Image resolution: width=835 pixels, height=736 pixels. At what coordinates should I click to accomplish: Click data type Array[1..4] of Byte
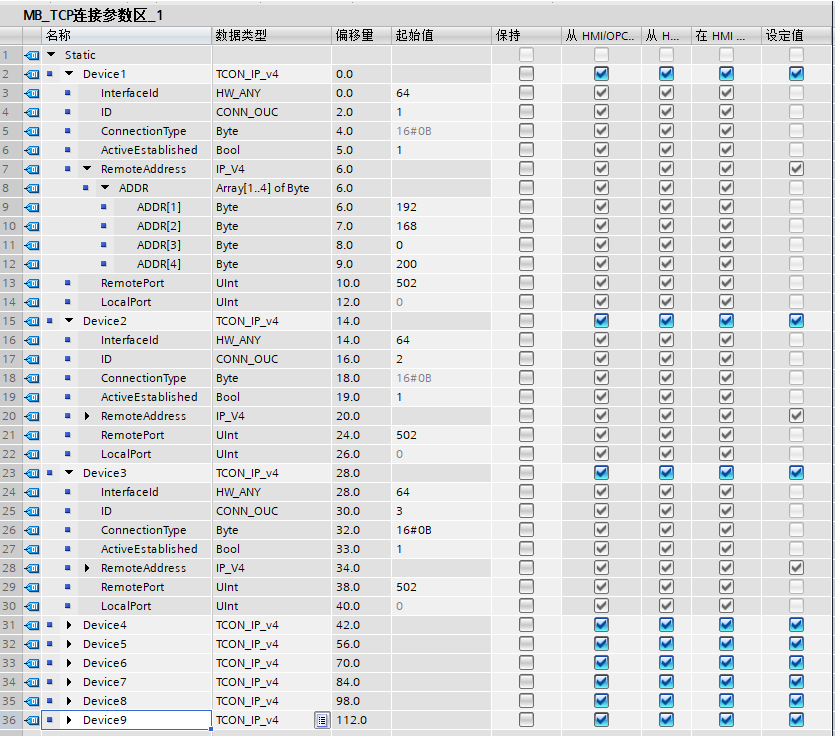click(x=263, y=188)
